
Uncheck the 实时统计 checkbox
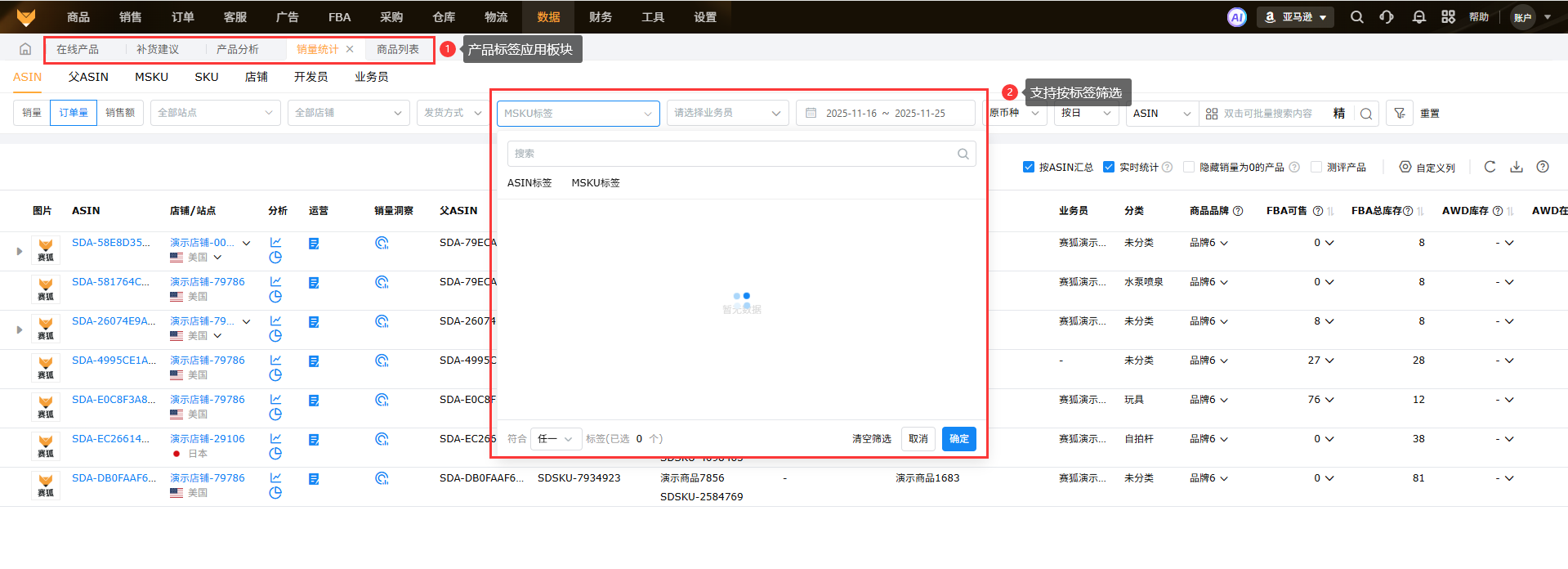click(1109, 167)
